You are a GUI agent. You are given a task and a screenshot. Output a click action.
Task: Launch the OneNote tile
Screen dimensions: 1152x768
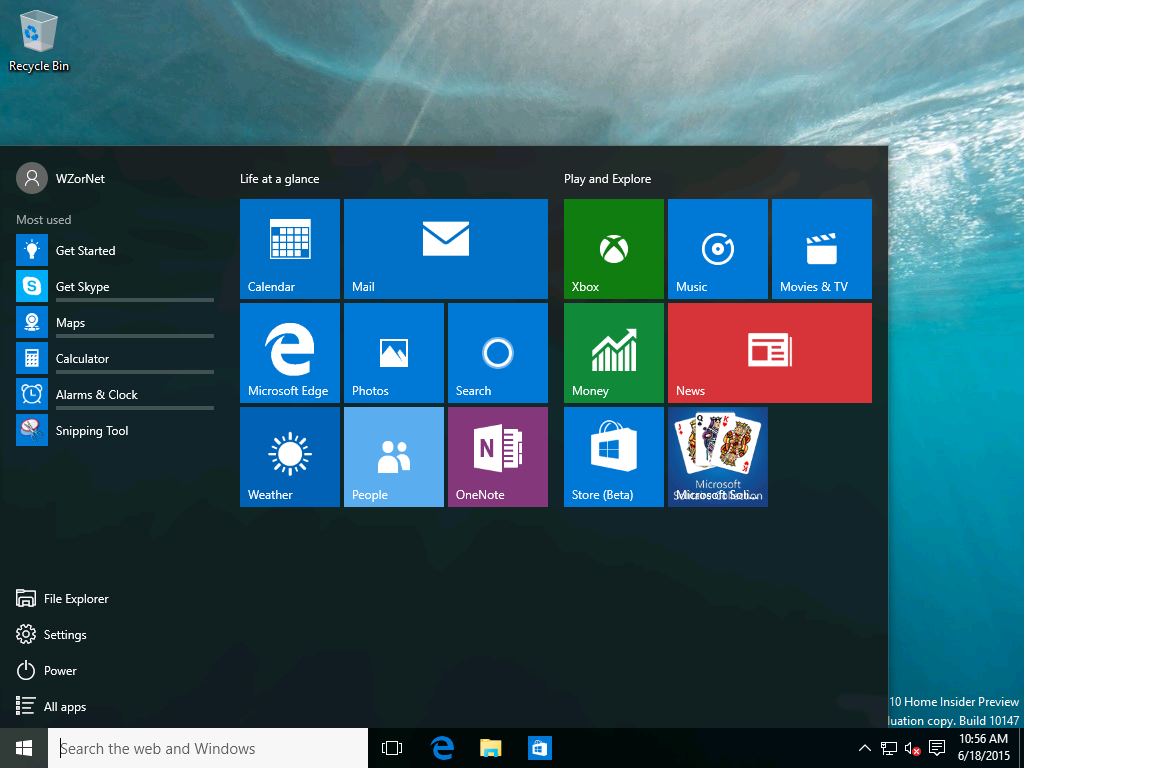[497, 456]
